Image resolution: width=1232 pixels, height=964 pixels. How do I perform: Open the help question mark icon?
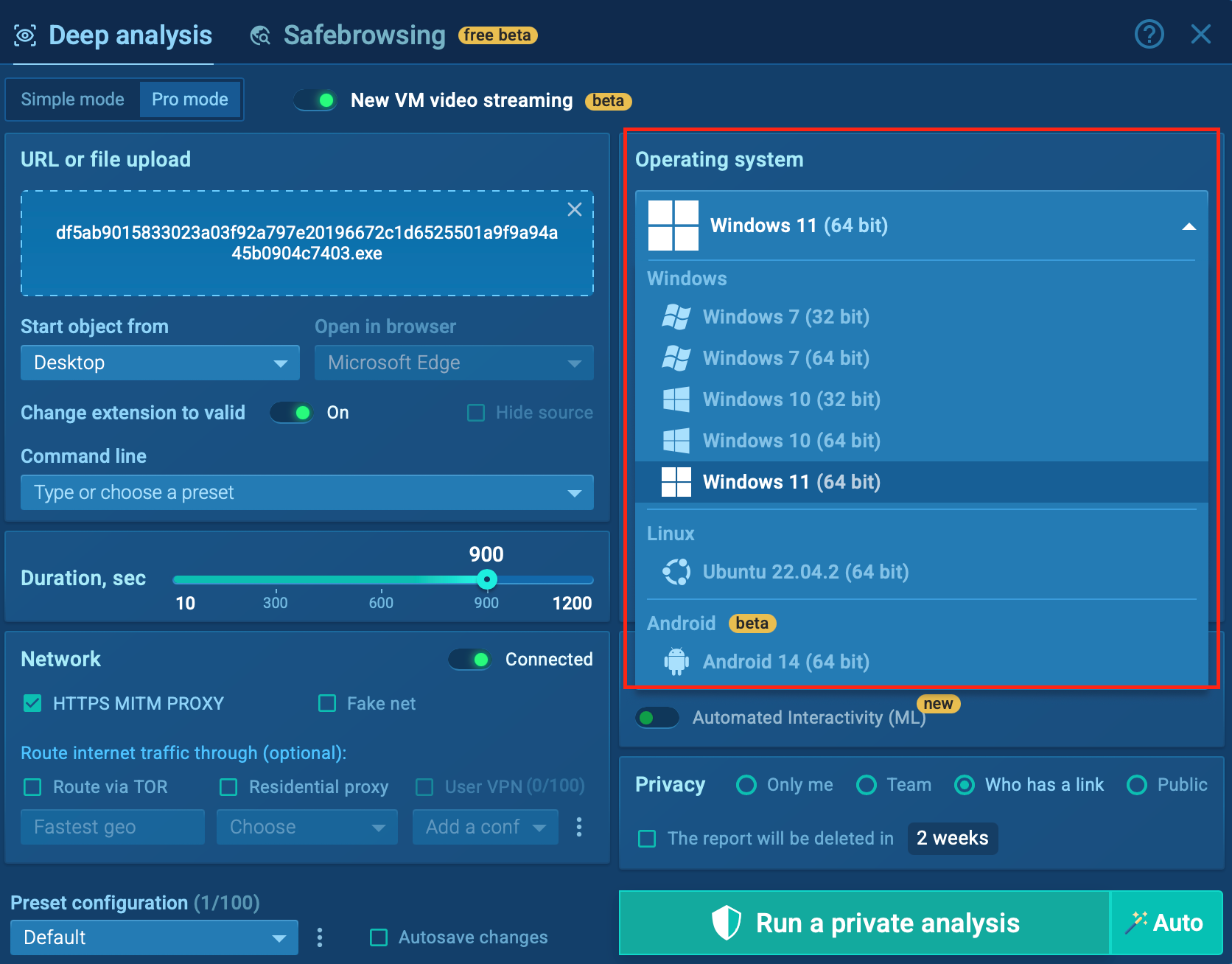[1149, 34]
